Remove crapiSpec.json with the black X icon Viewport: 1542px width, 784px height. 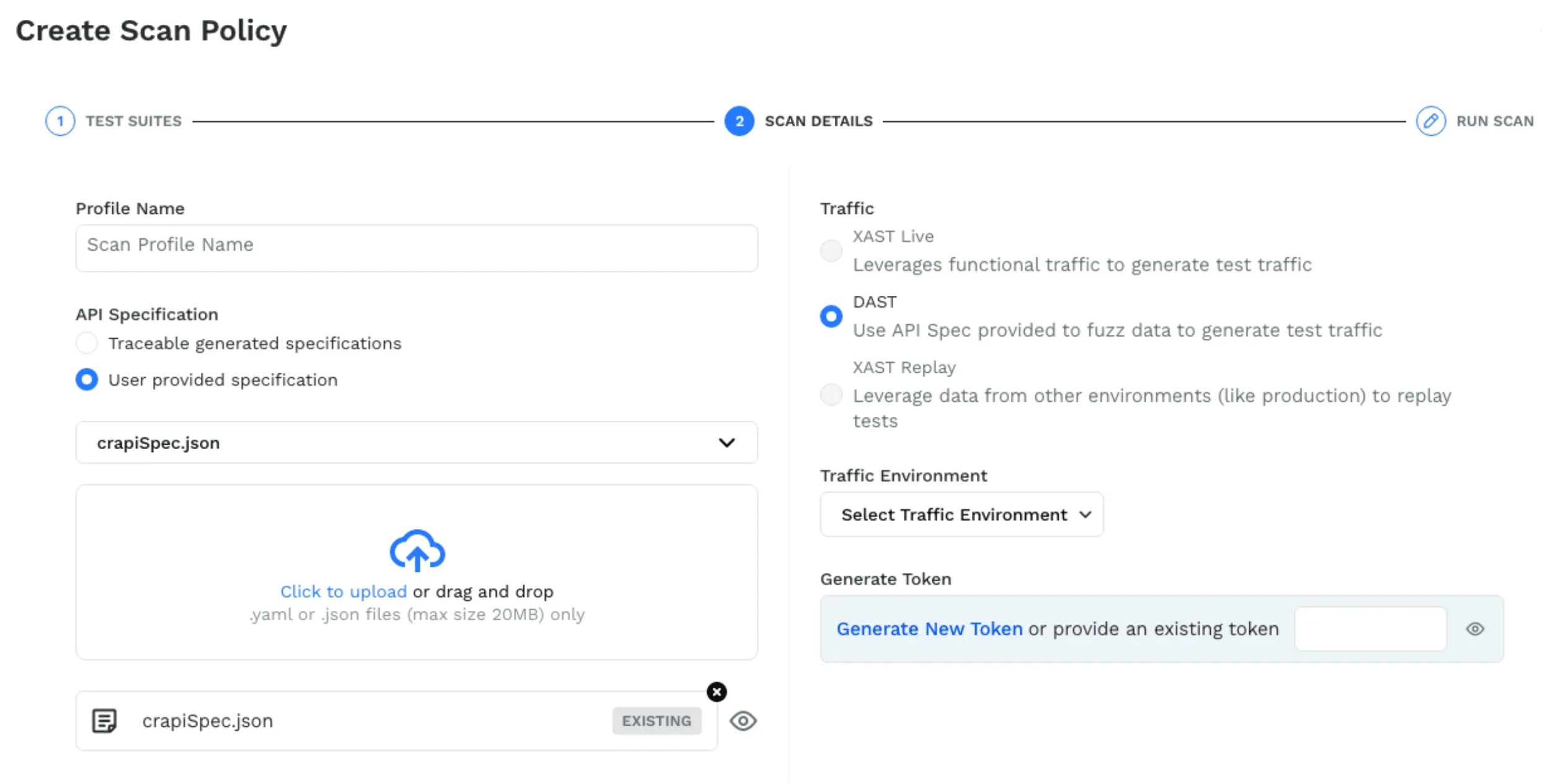point(716,692)
